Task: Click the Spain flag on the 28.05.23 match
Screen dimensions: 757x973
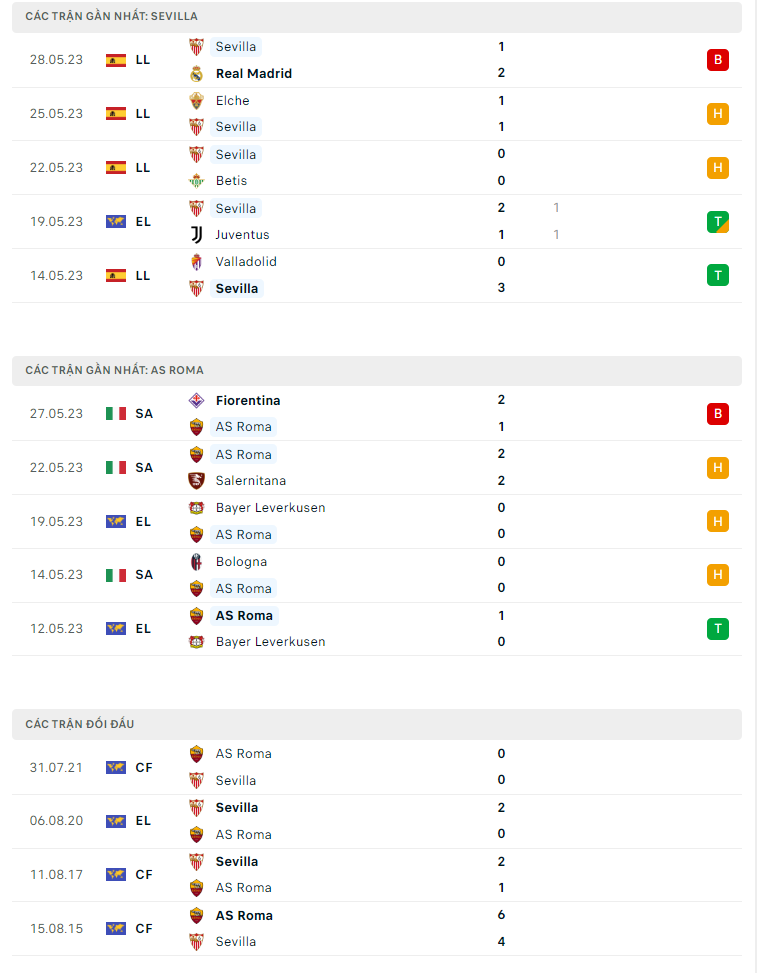Action: (116, 60)
